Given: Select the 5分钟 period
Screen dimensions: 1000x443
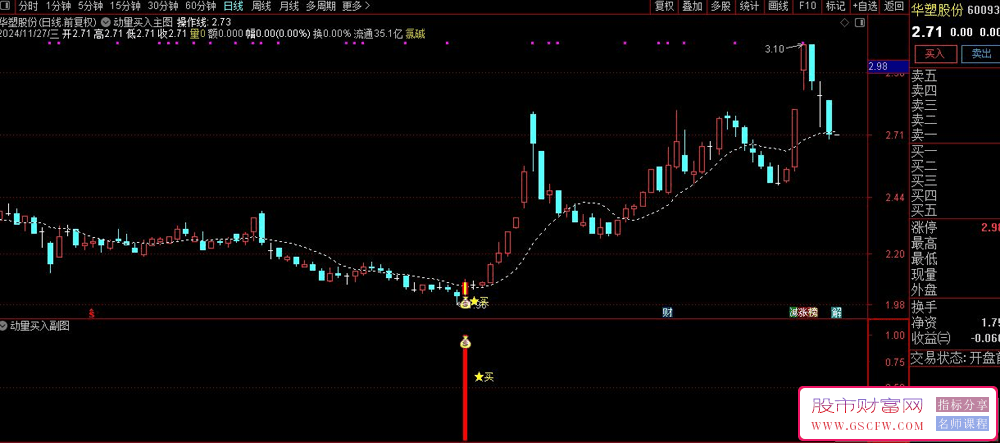Looking at the screenshot, I should coord(89,6).
